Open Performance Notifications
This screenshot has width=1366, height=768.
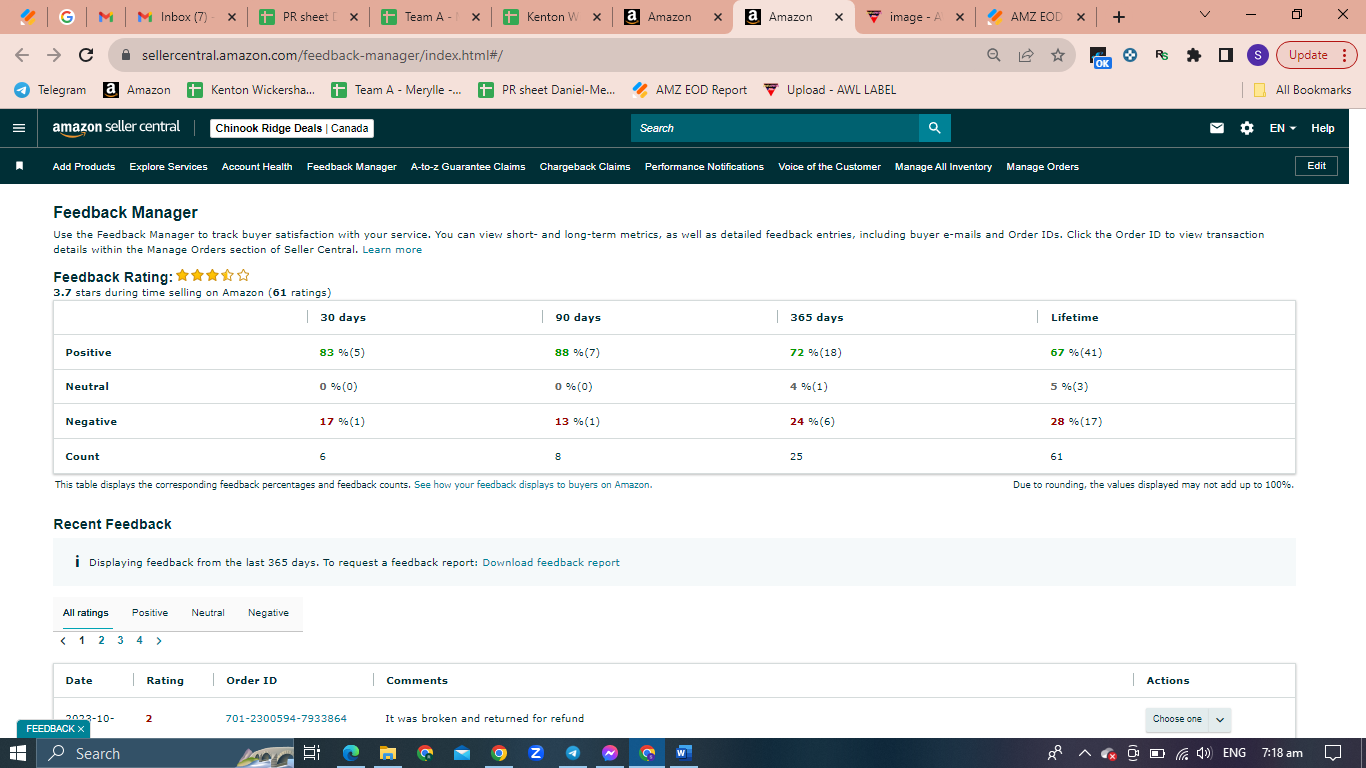(704, 167)
